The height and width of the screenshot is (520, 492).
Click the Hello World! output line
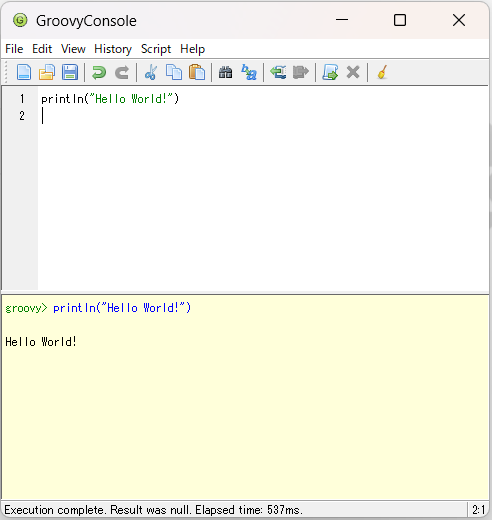click(x=41, y=342)
